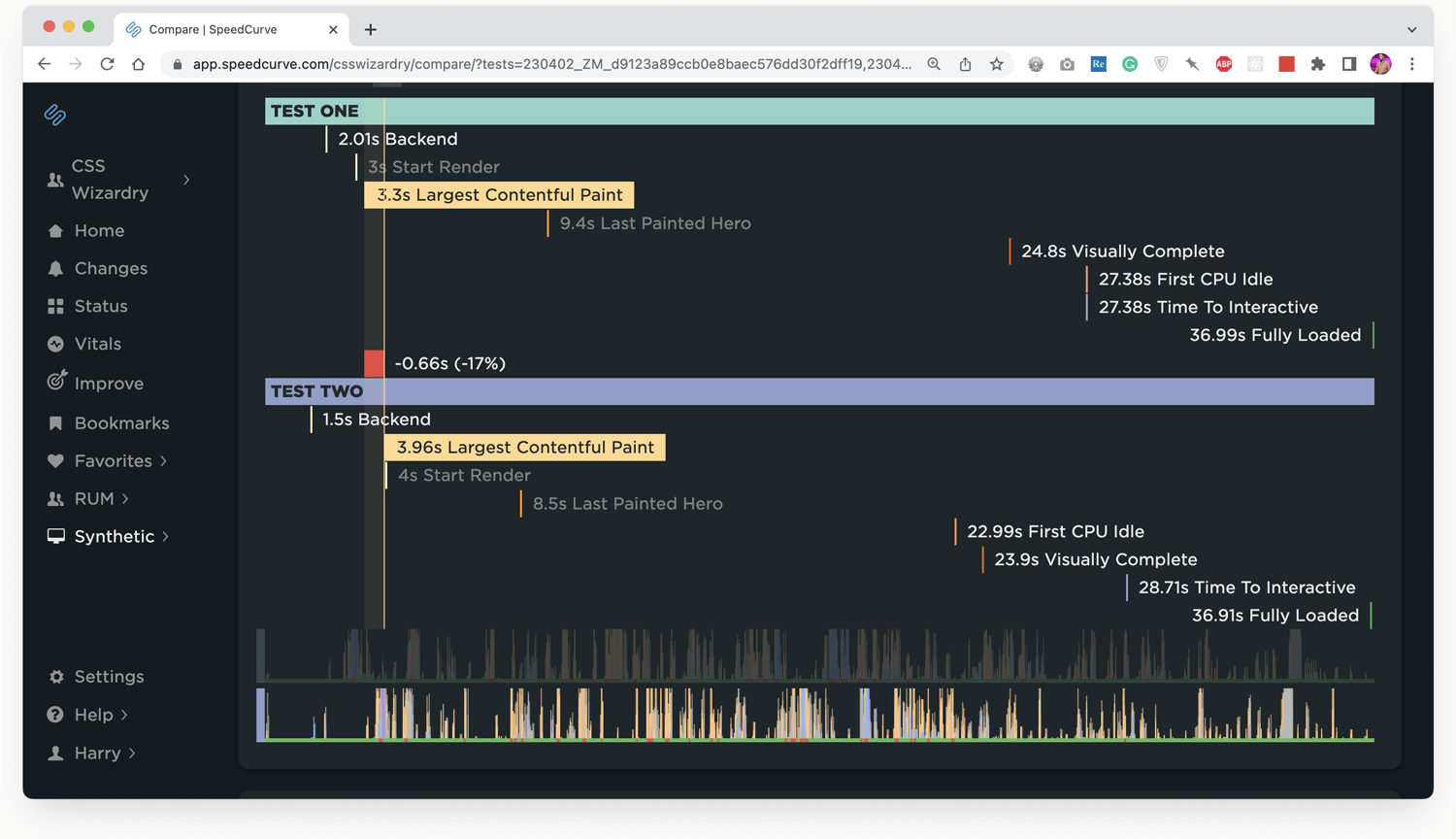The height and width of the screenshot is (839, 1456).
Task: Click the 3.96s Largest Contentful Paint badge
Action: point(524,447)
